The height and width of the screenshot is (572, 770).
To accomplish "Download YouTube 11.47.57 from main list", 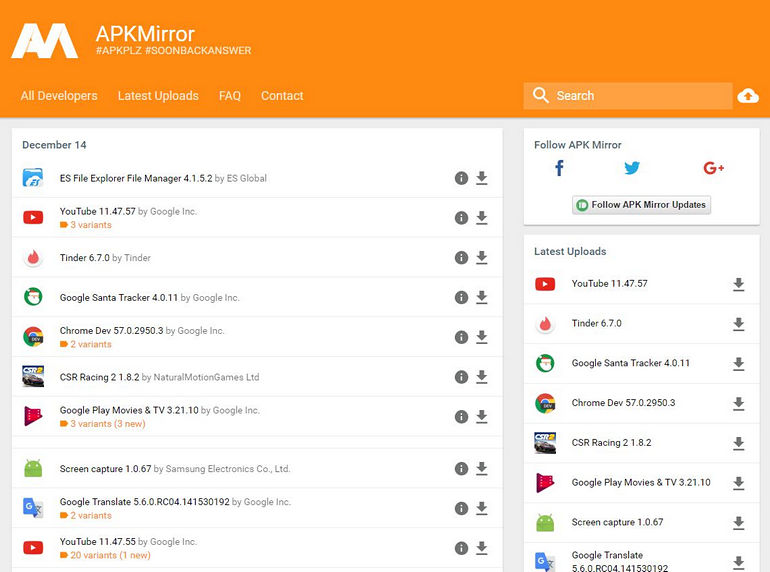I will pos(482,218).
